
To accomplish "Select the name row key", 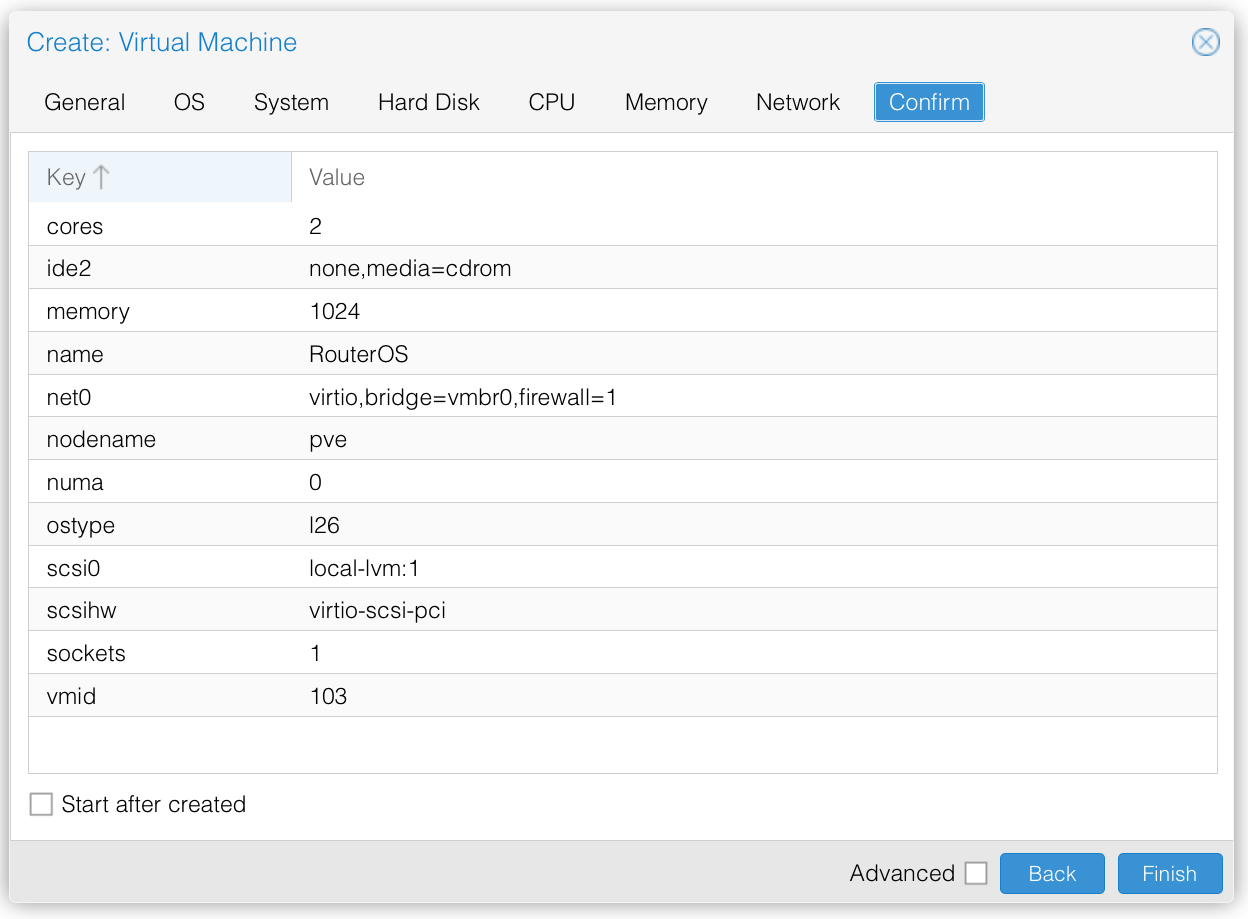I will tap(75, 355).
